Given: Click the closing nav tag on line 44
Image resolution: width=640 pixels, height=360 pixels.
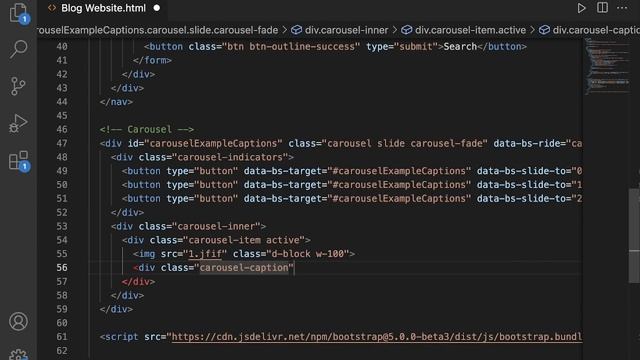Looking at the screenshot, I should [x=116, y=102].
